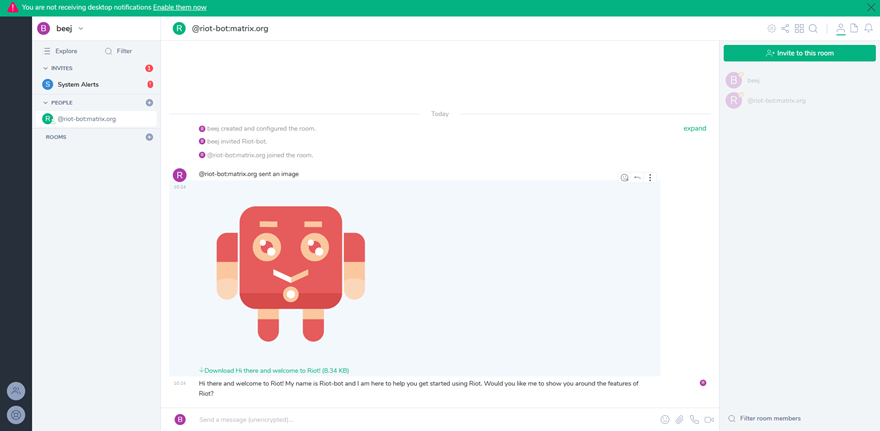
Task: Open help lifebuoy icon in left bar
Action: (16, 415)
